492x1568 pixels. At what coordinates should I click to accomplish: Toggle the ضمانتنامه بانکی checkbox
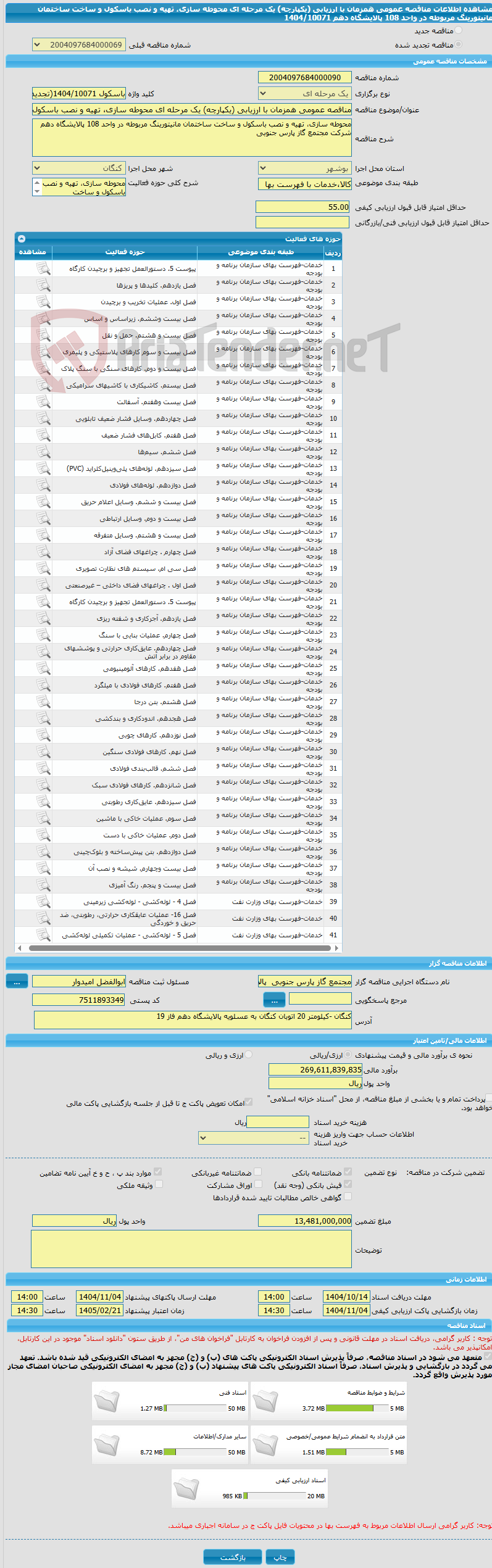pyautogui.click(x=348, y=1171)
